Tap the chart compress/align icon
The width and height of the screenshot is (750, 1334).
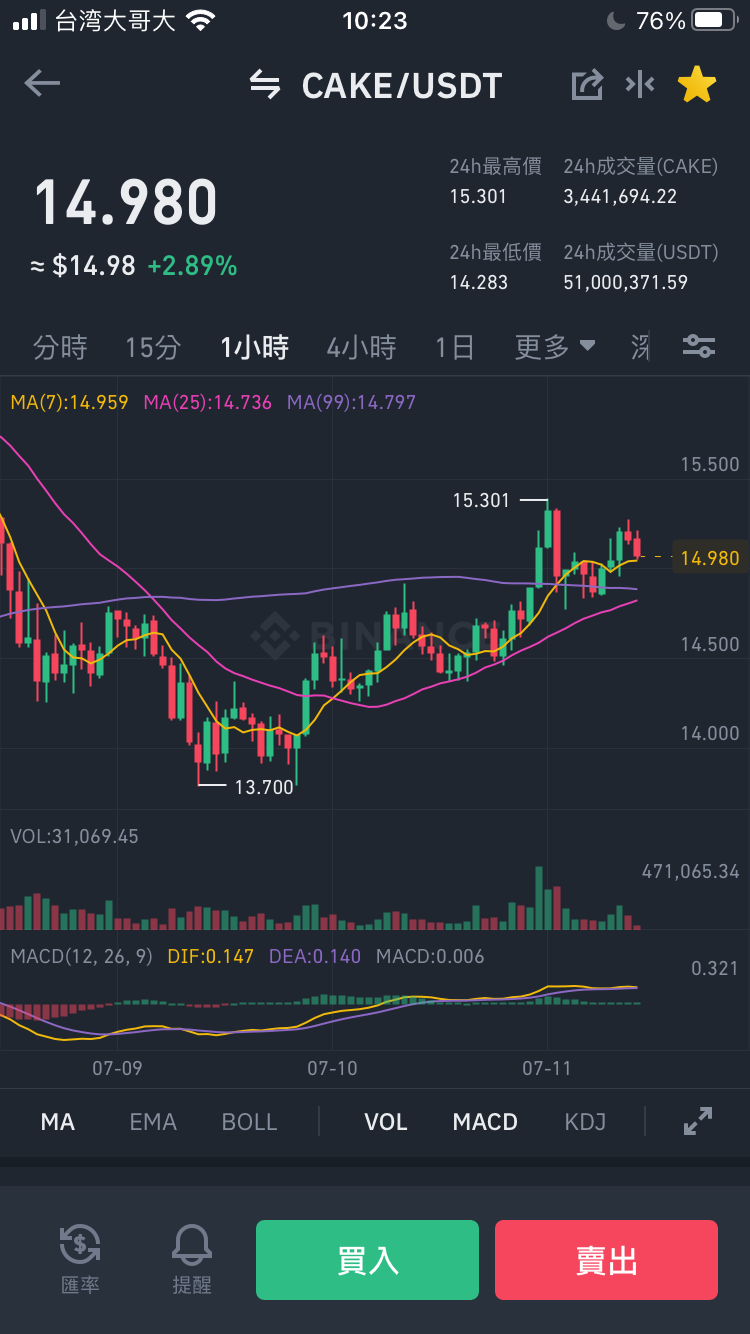point(640,85)
